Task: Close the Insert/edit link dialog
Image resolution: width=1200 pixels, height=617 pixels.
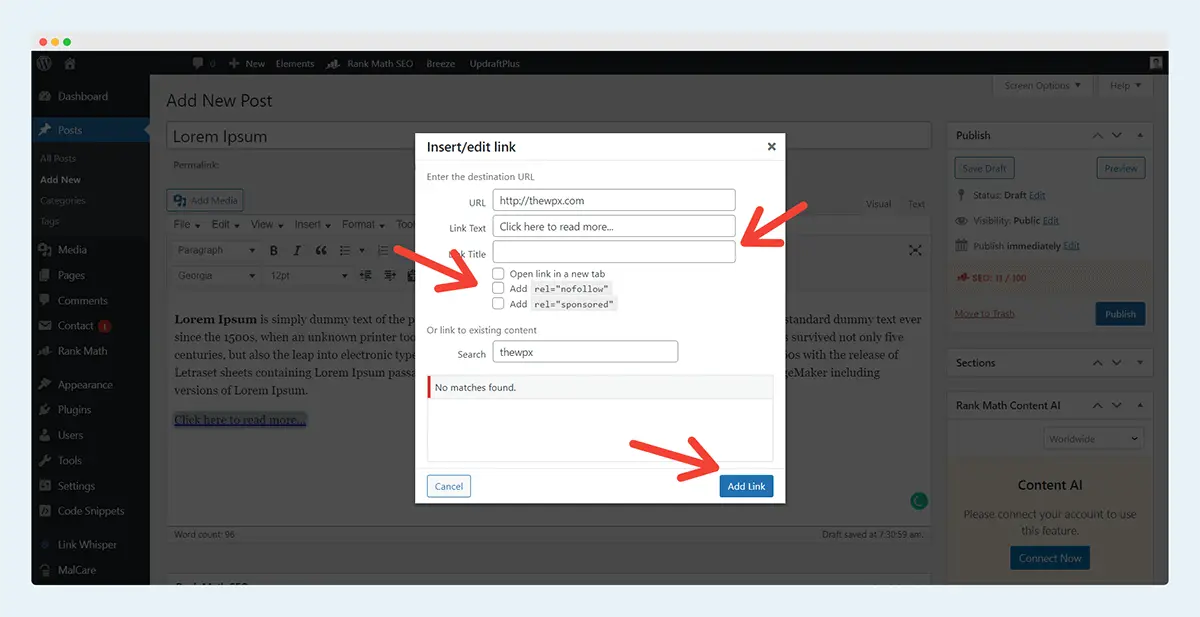Action: click(771, 146)
